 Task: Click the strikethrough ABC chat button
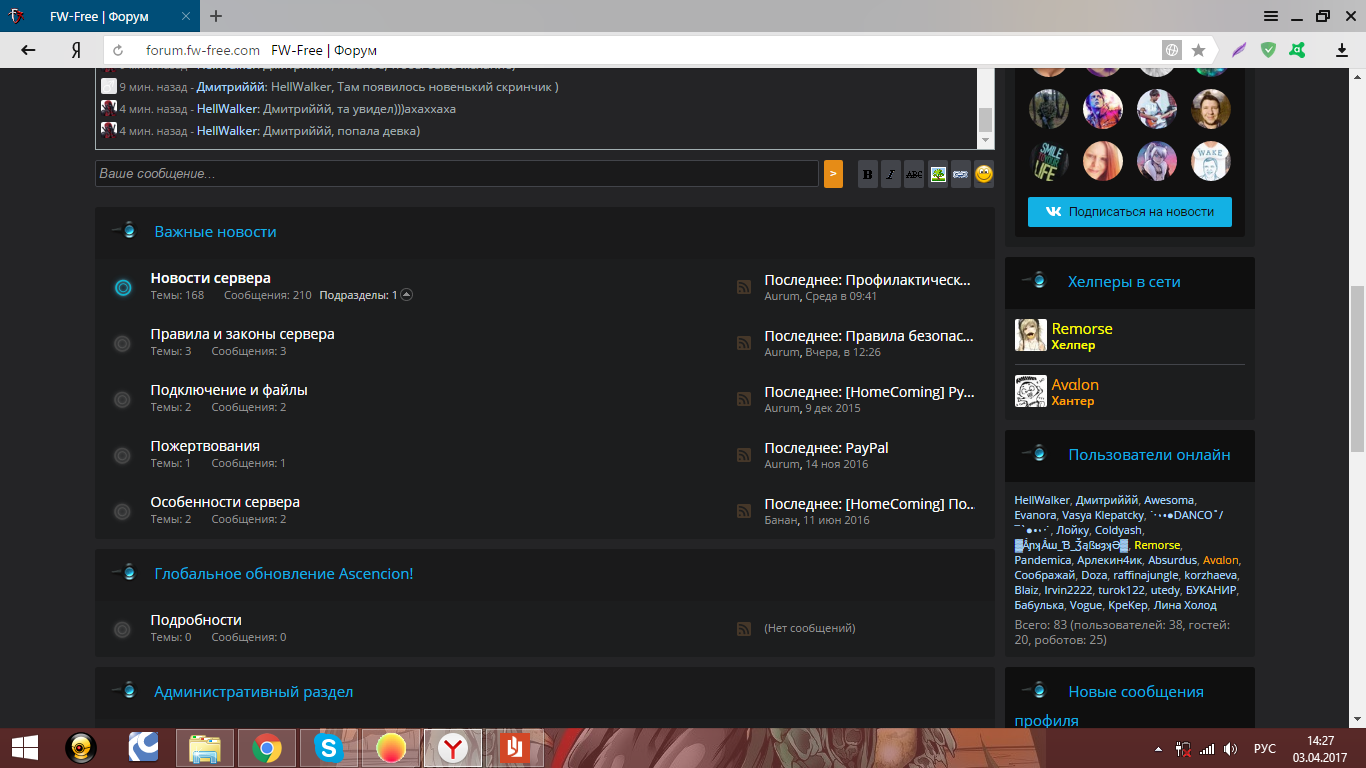pyautogui.click(x=914, y=174)
